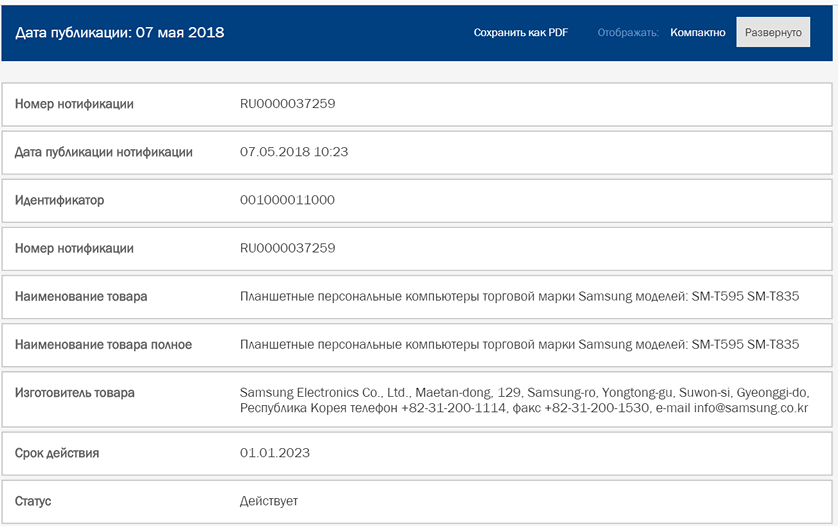The width and height of the screenshot is (838, 526).
Task: Select the 'Развернуто' display button
Action: [773, 32]
